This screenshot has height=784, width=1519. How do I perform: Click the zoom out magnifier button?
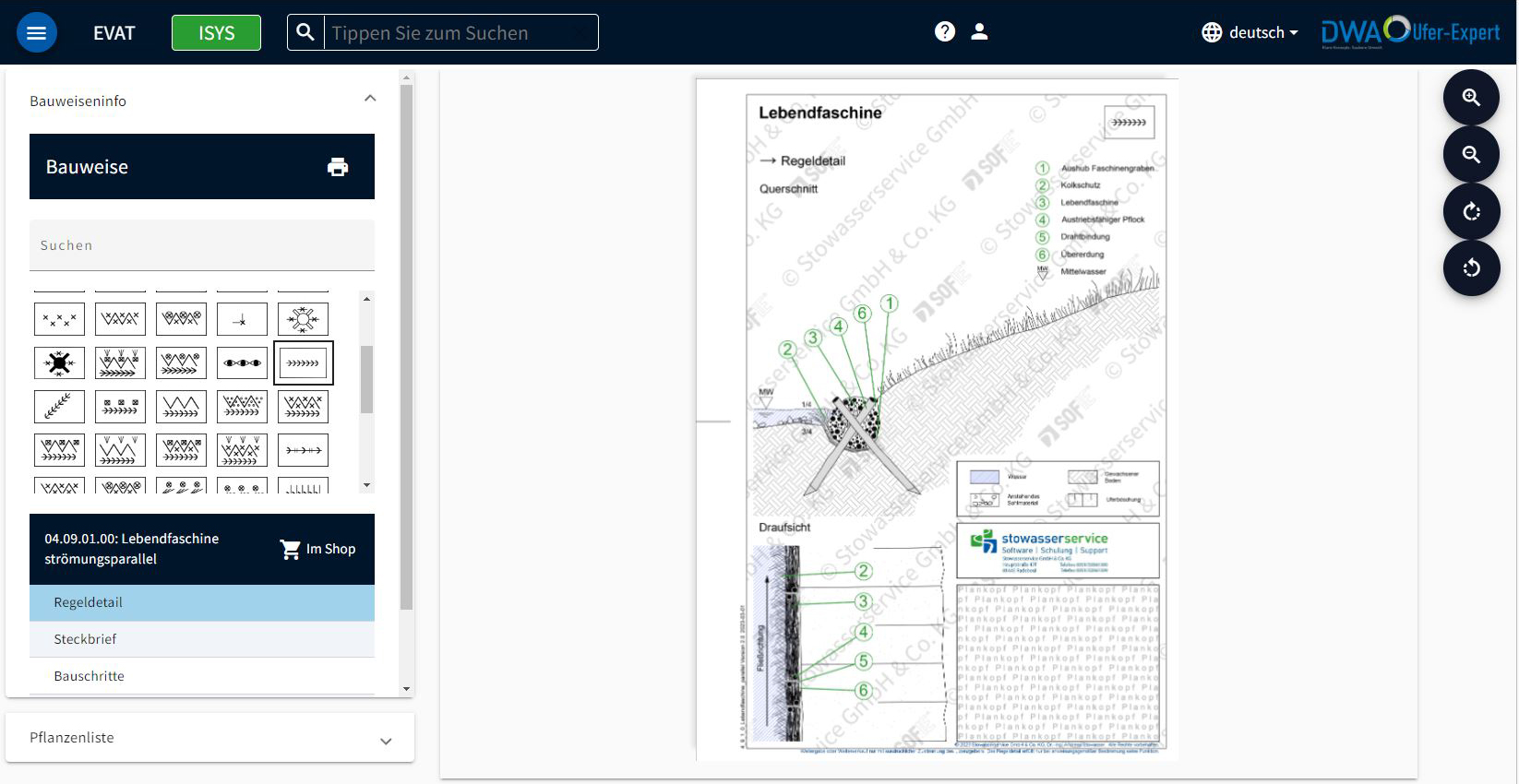1471,155
